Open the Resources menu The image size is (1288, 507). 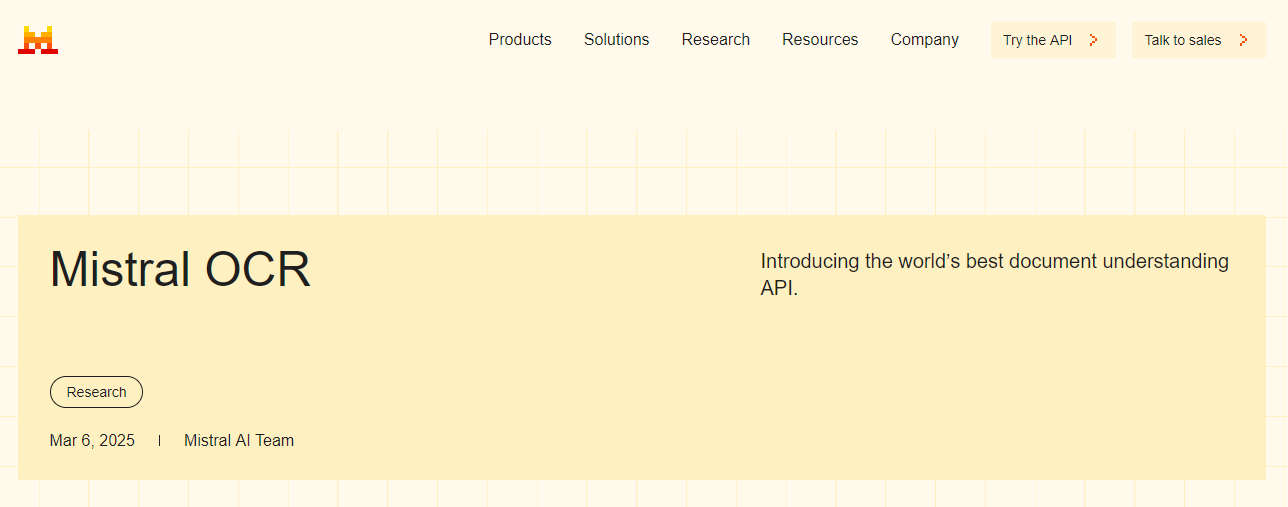point(820,40)
